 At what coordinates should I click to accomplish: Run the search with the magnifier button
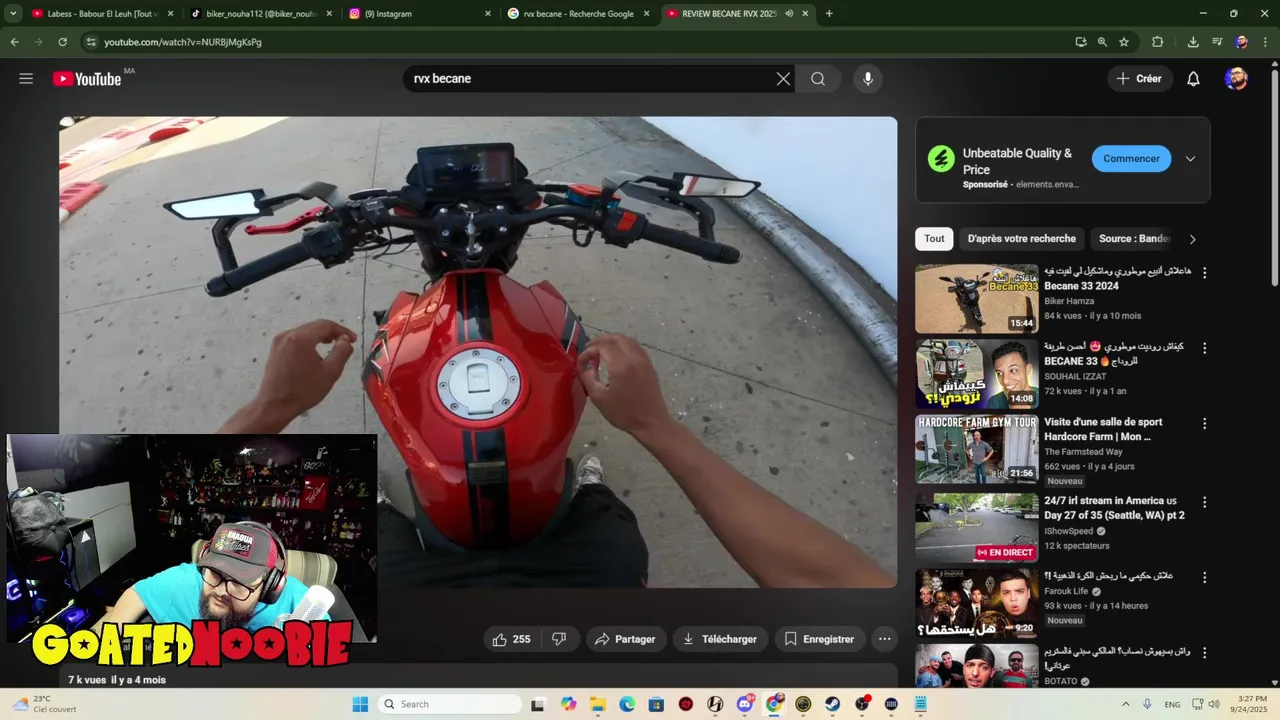818,79
